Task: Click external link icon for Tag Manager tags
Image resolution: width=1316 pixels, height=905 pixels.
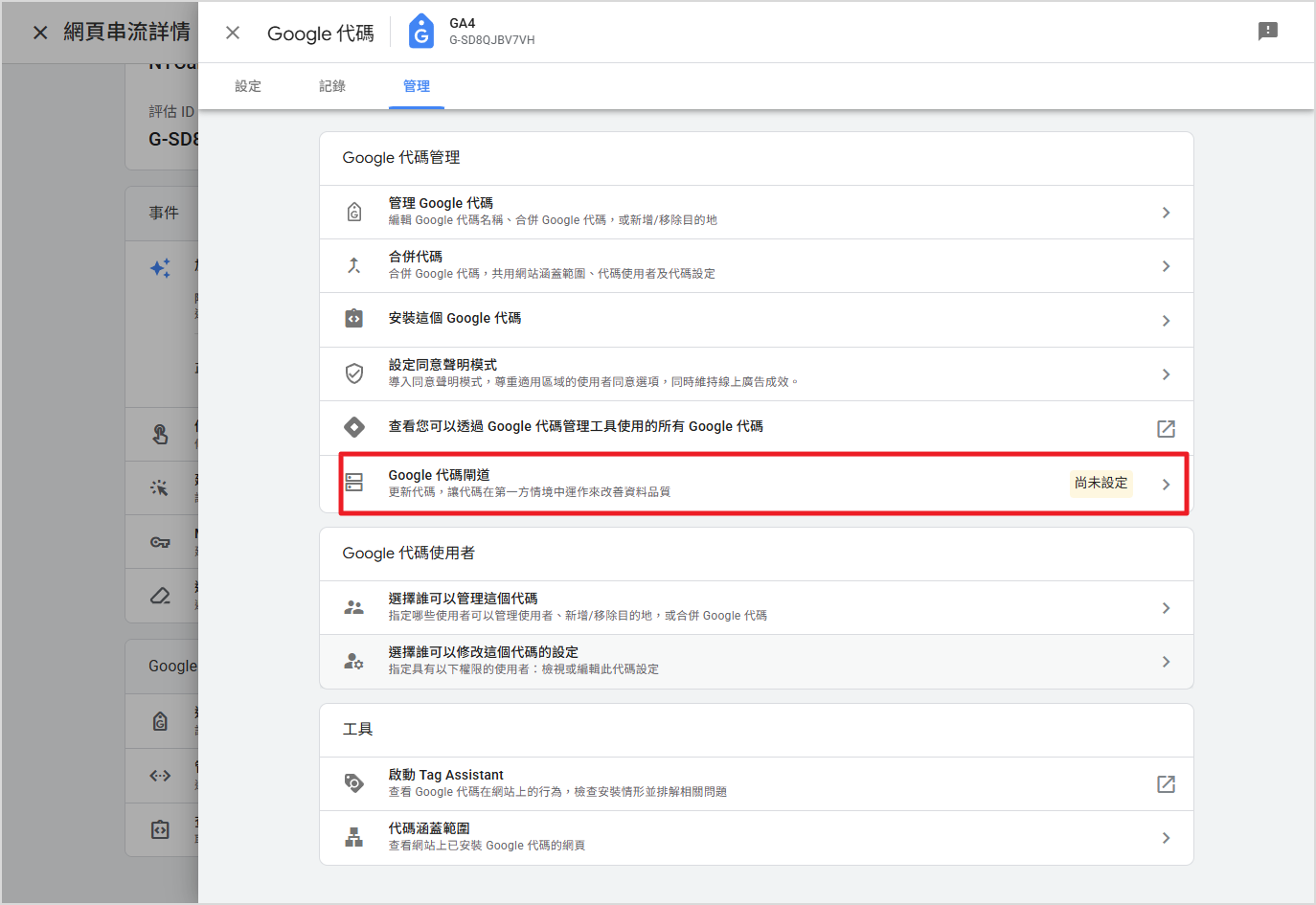Action: click(1166, 429)
